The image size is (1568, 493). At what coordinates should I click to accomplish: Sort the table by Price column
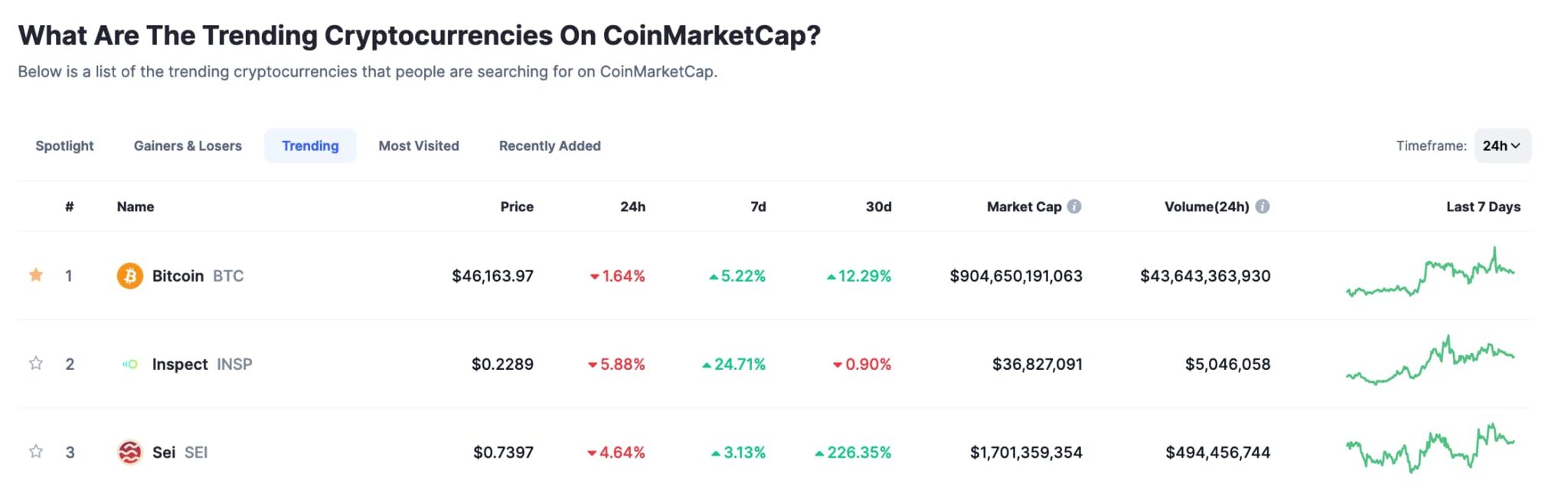coord(517,206)
